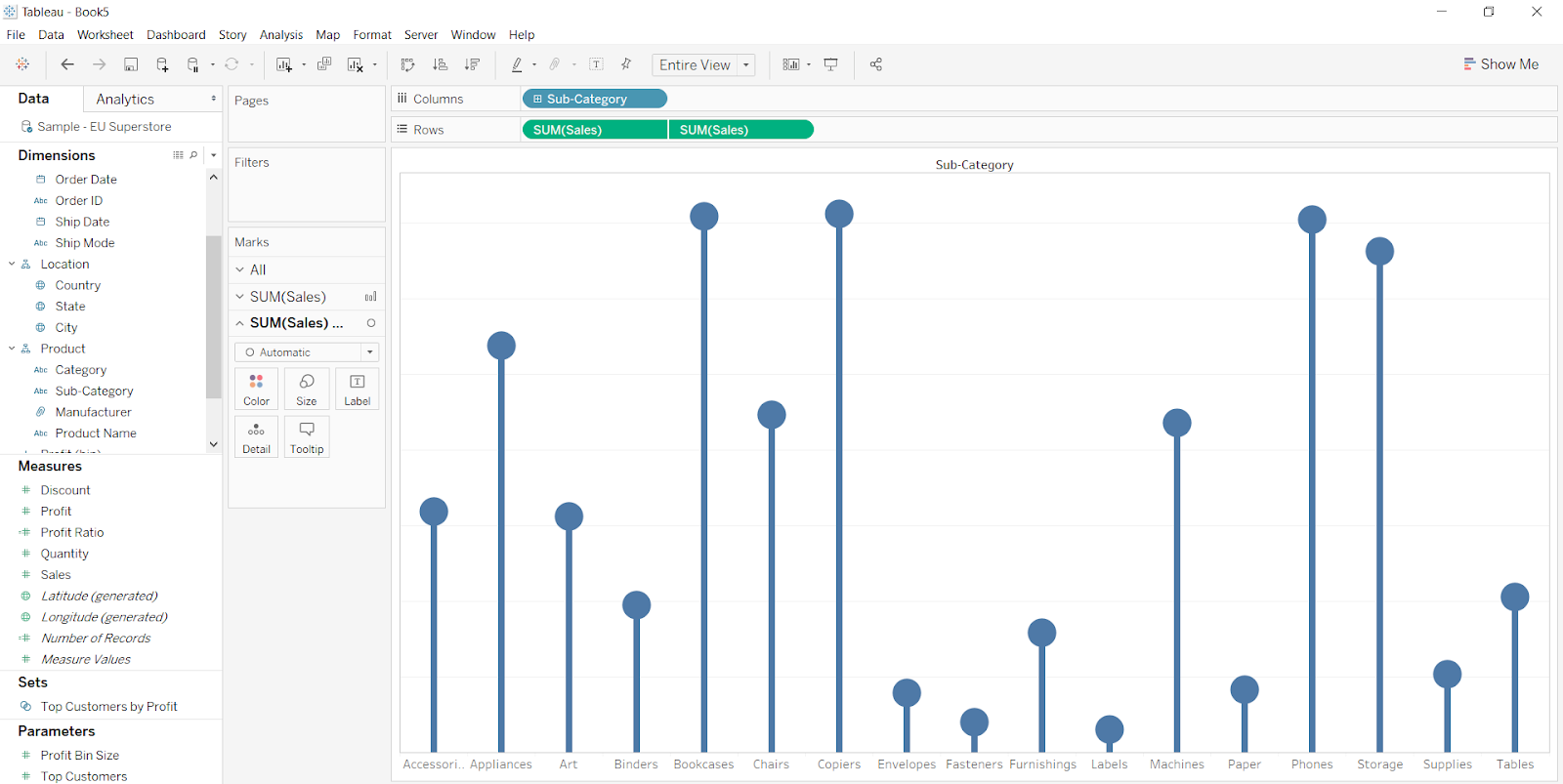The image size is (1563, 784).
Task: Click the Presentation mode icon
Action: point(831,64)
